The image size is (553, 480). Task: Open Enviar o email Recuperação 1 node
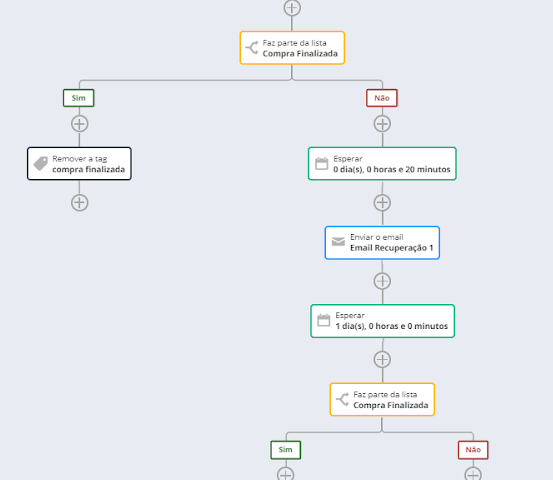click(x=382, y=243)
